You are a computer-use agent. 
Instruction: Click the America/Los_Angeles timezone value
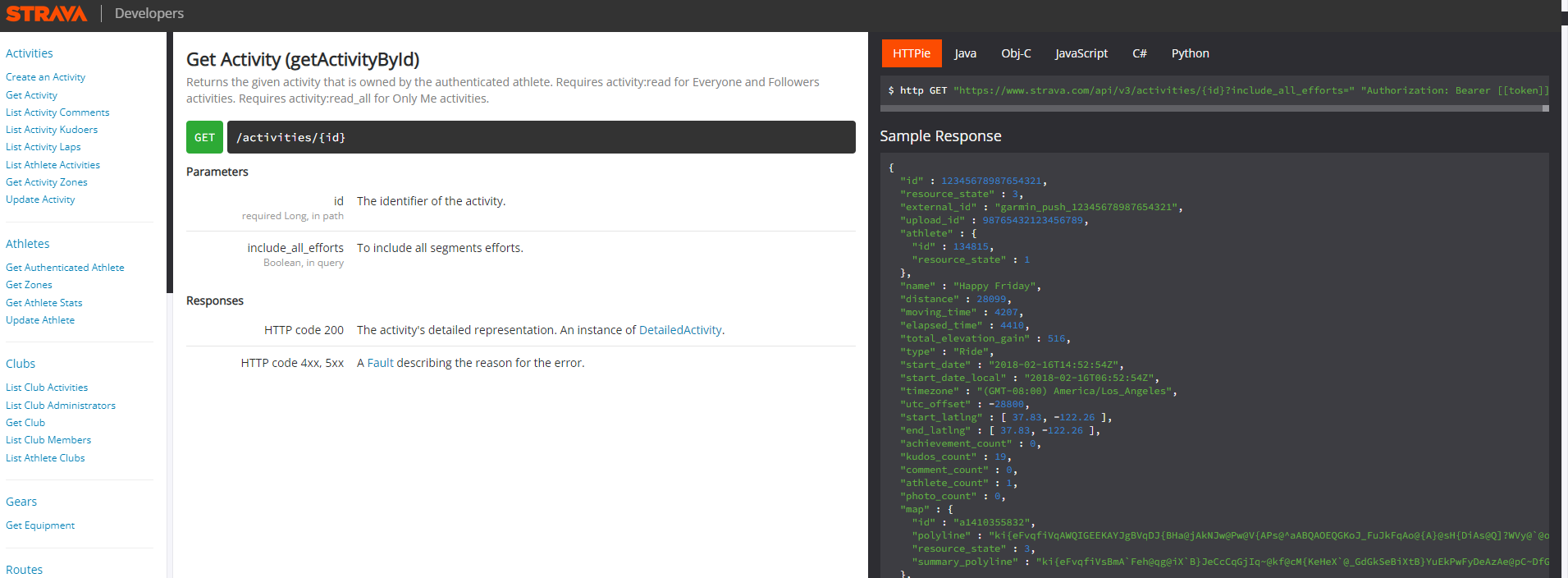tap(1077, 391)
